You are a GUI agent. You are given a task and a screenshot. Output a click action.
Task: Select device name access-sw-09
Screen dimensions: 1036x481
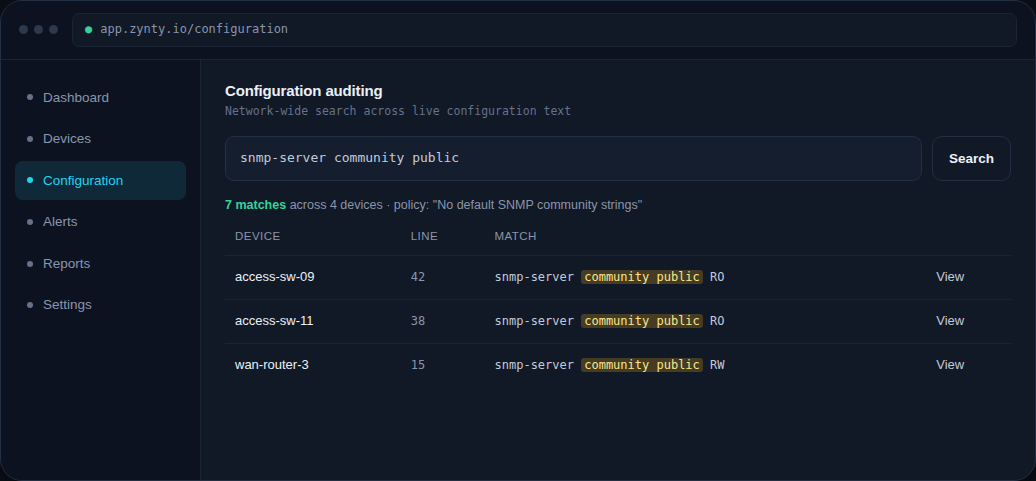point(274,277)
